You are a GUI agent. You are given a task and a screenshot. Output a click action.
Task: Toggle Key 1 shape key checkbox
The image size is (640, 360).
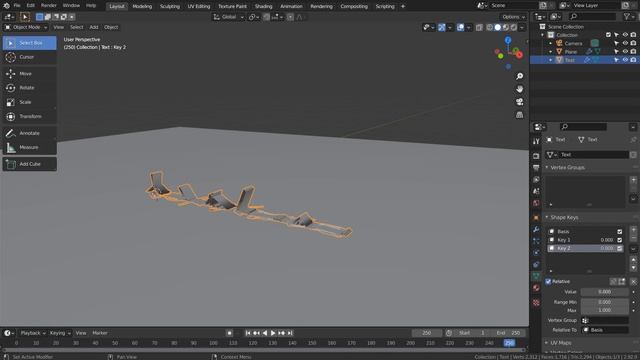pyautogui.click(x=620, y=240)
